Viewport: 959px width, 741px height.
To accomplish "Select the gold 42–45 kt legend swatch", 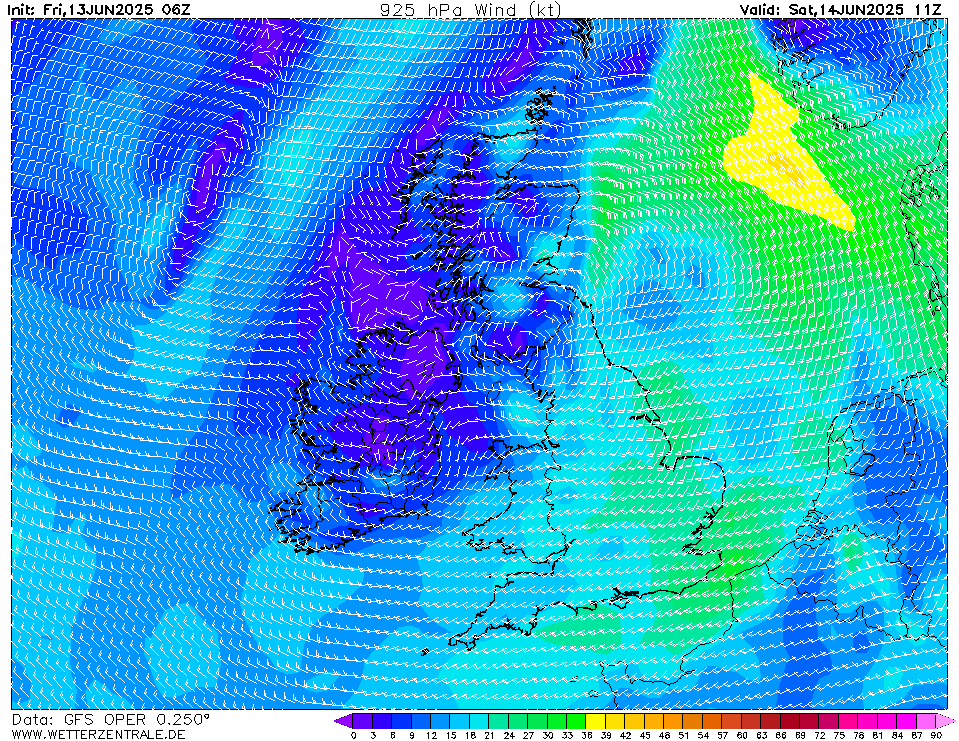I will point(635,721).
